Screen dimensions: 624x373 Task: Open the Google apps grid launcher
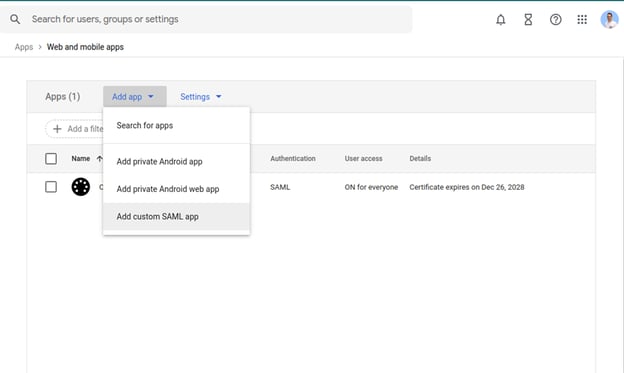[582, 20]
